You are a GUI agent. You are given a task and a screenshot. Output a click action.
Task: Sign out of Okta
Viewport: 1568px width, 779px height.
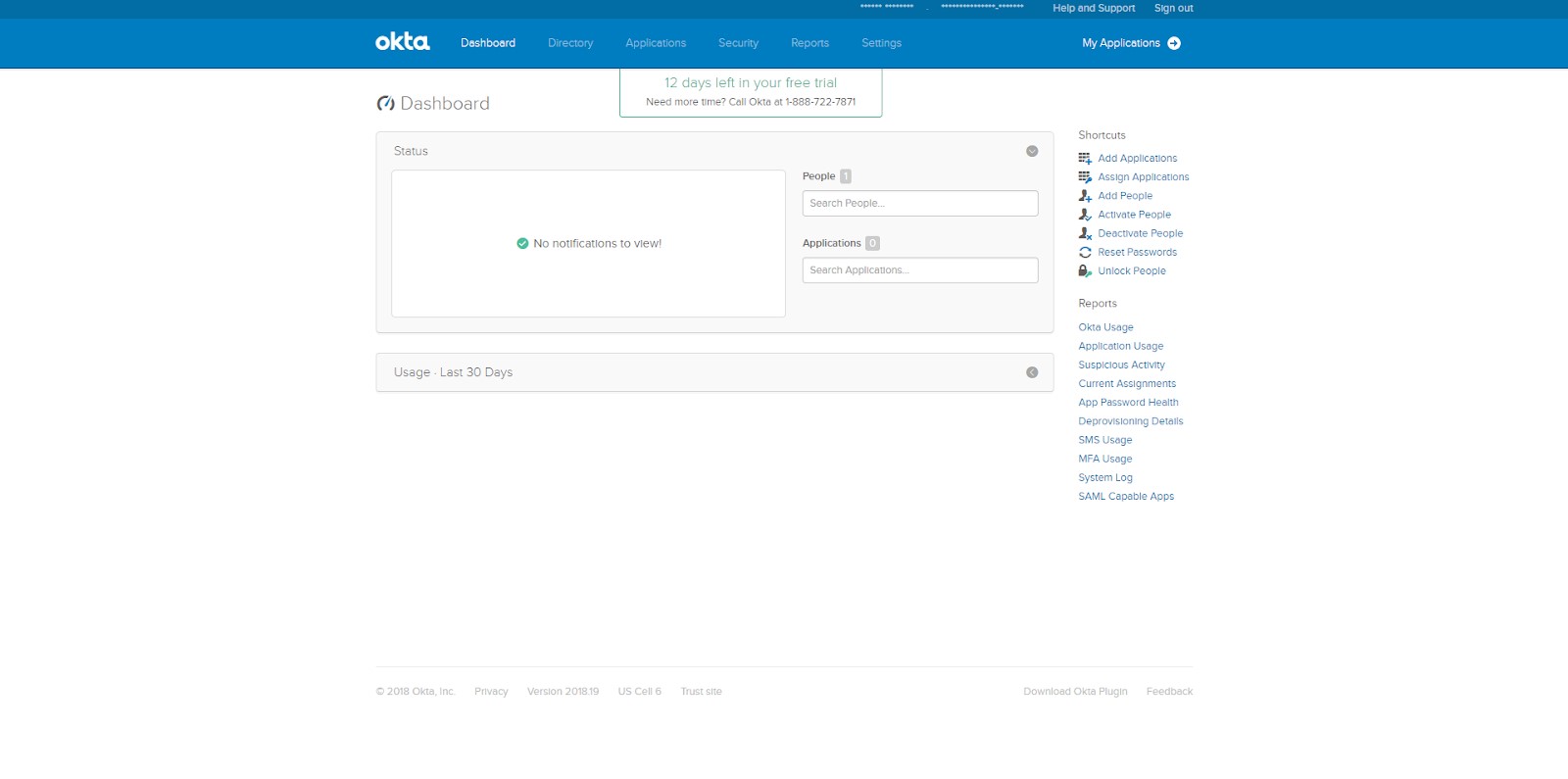click(x=1173, y=8)
